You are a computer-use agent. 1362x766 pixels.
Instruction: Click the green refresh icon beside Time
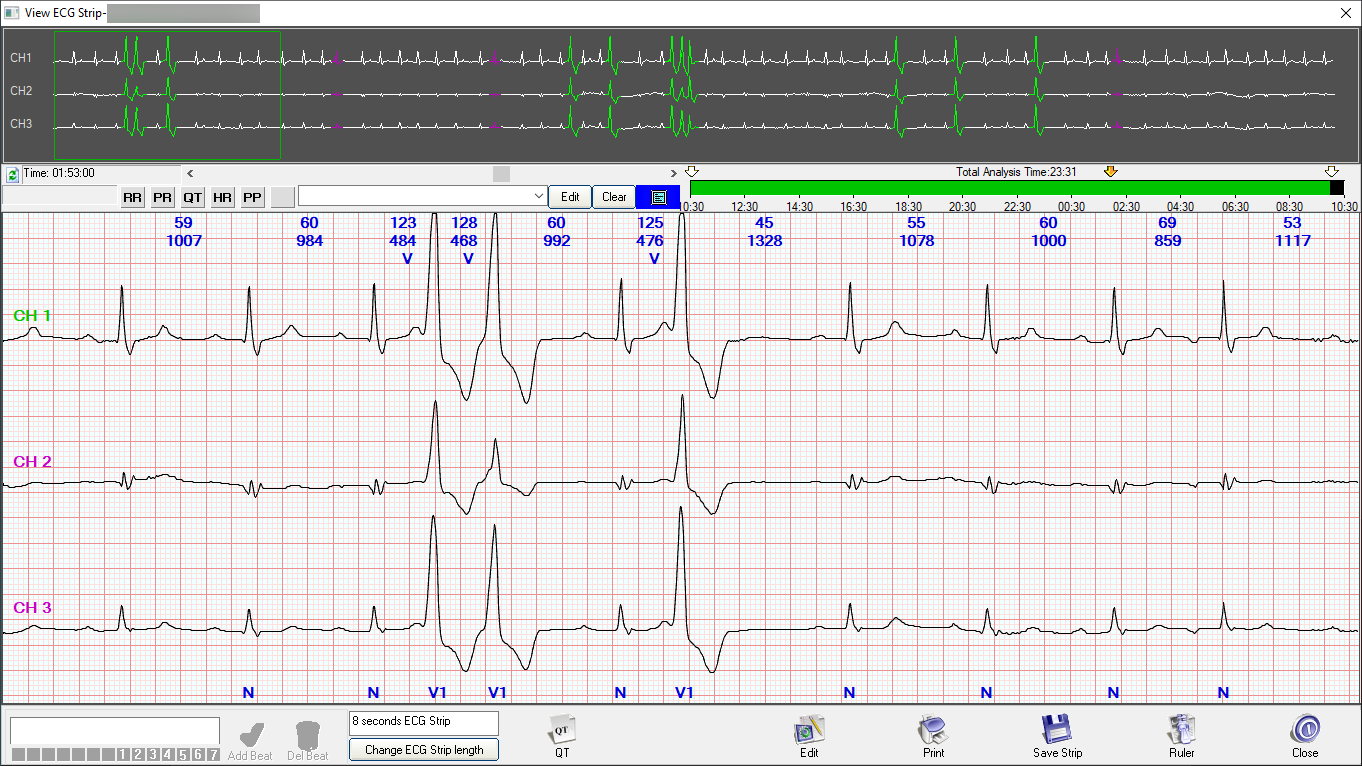pos(12,174)
